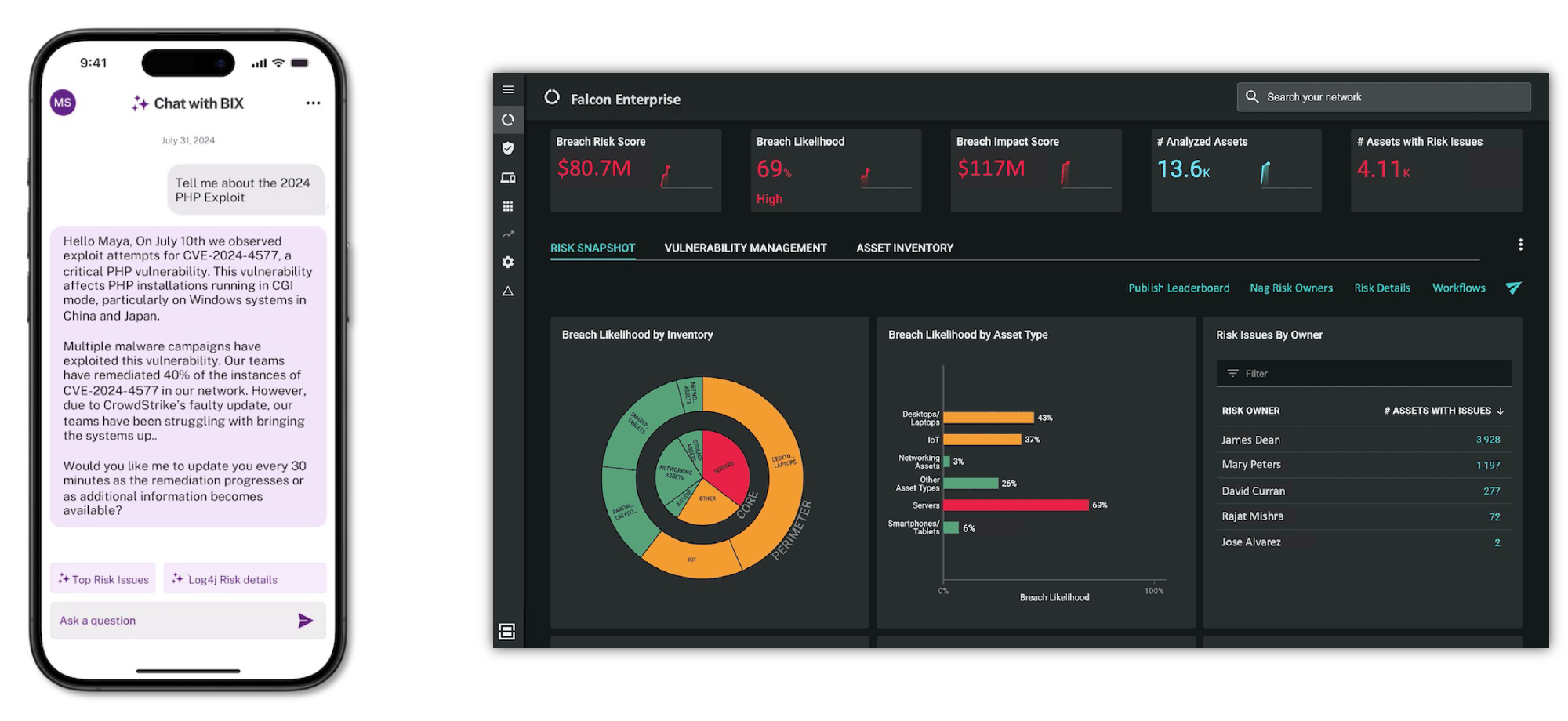Click the shield icon in sidebar
The height and width of the screenshot is (721, 1568).
508,148
